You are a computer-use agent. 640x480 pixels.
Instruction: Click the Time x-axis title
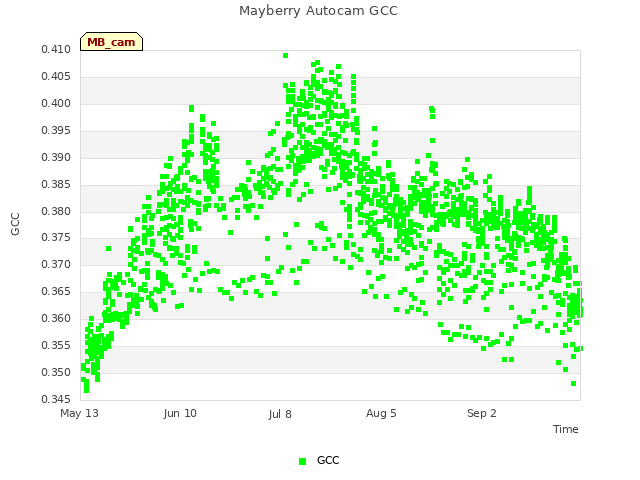[566, 429]
